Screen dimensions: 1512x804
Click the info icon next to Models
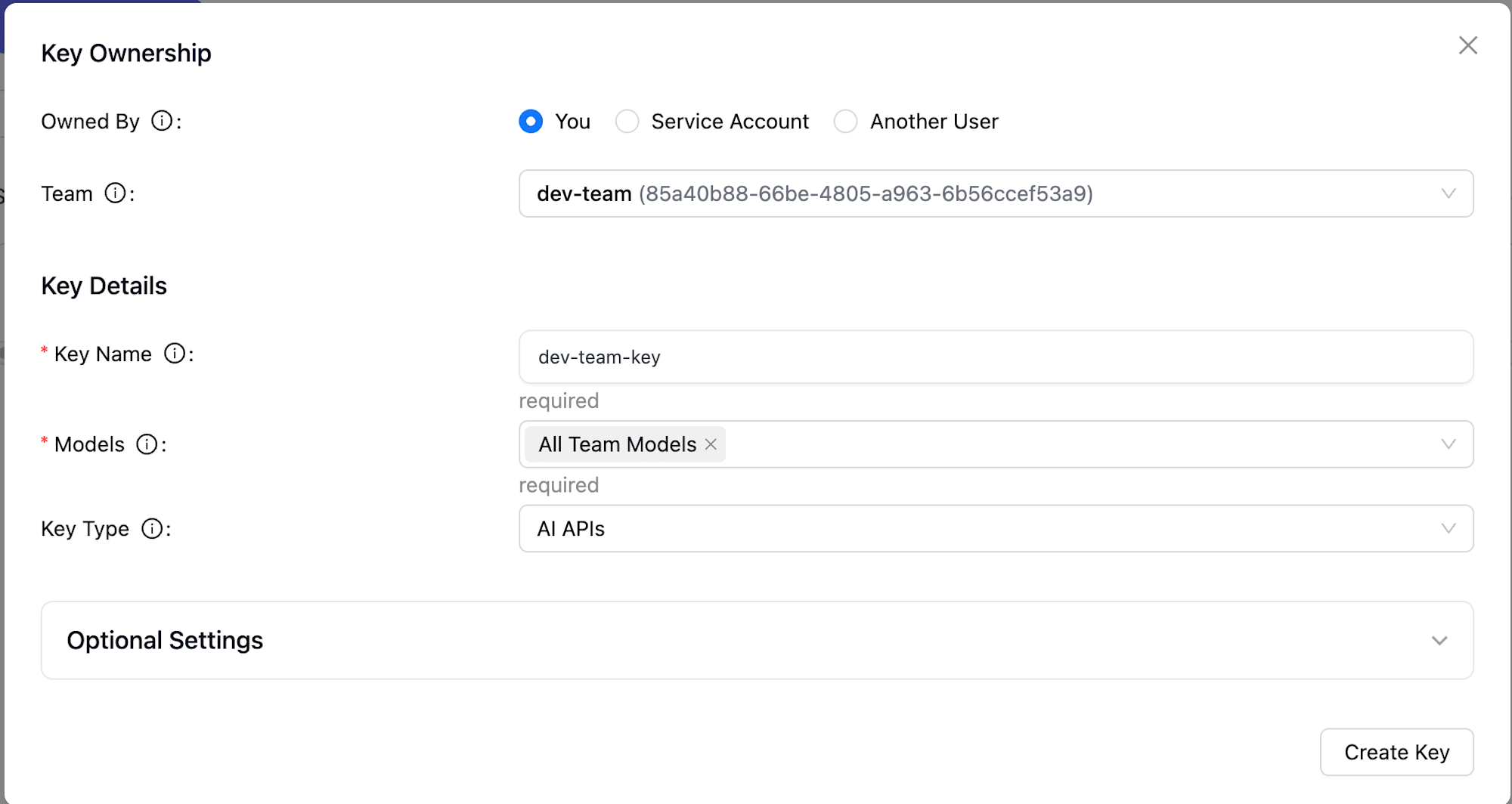(x=147, y=444)
